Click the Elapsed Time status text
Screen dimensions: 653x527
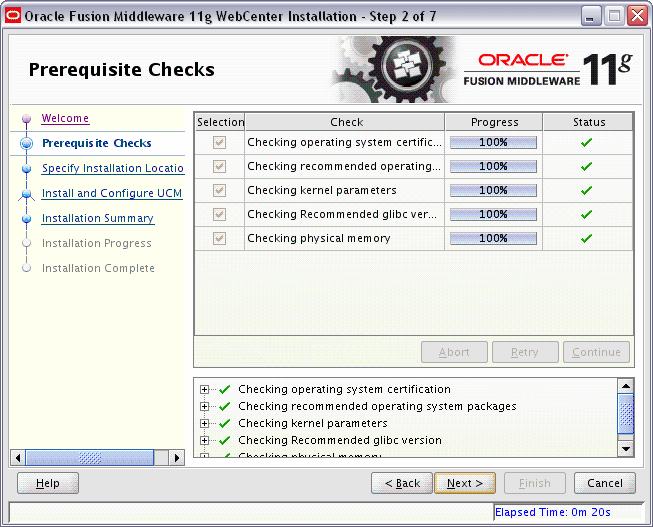pos(553,512)
